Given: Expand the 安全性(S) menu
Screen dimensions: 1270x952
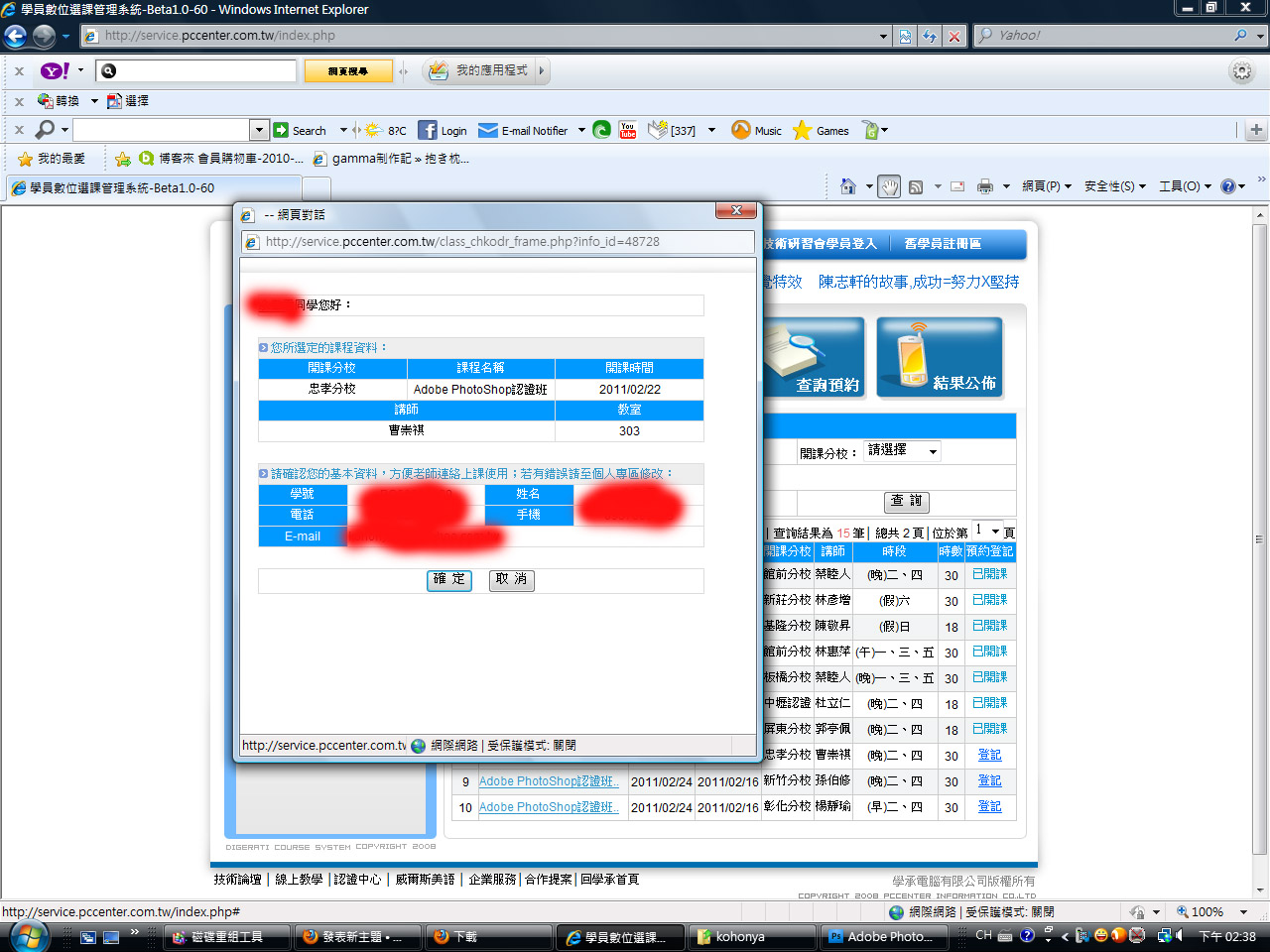Looking at the screenshot, I should tap(1115, 186).
